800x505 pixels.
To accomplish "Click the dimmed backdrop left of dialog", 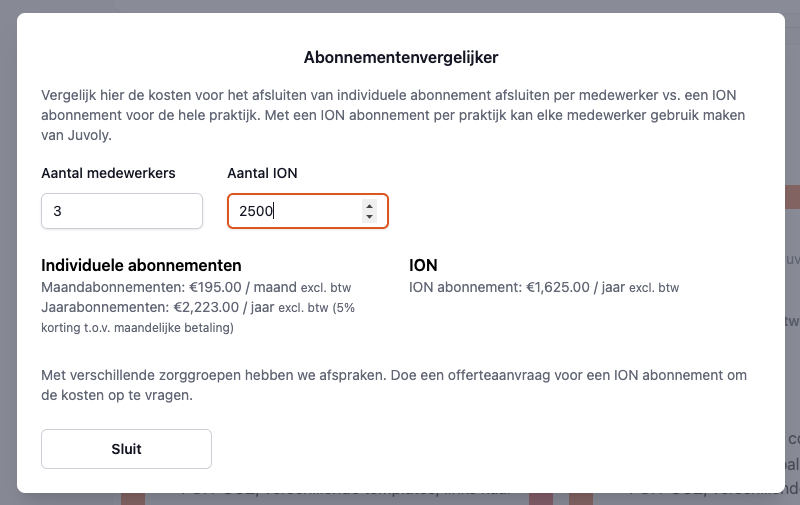I will (7, 250).
